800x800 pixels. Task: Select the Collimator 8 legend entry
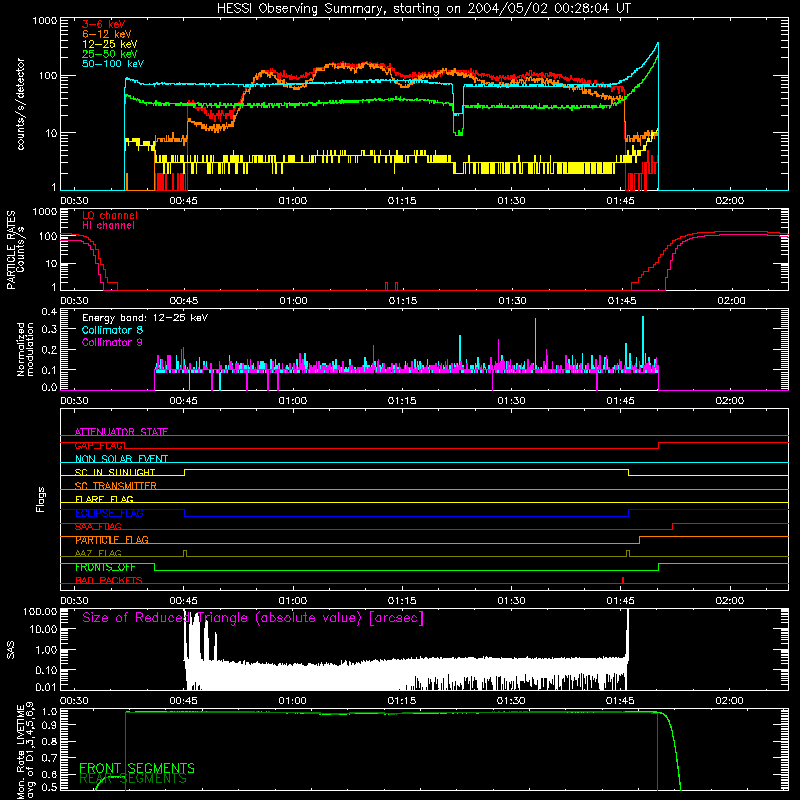112,330
